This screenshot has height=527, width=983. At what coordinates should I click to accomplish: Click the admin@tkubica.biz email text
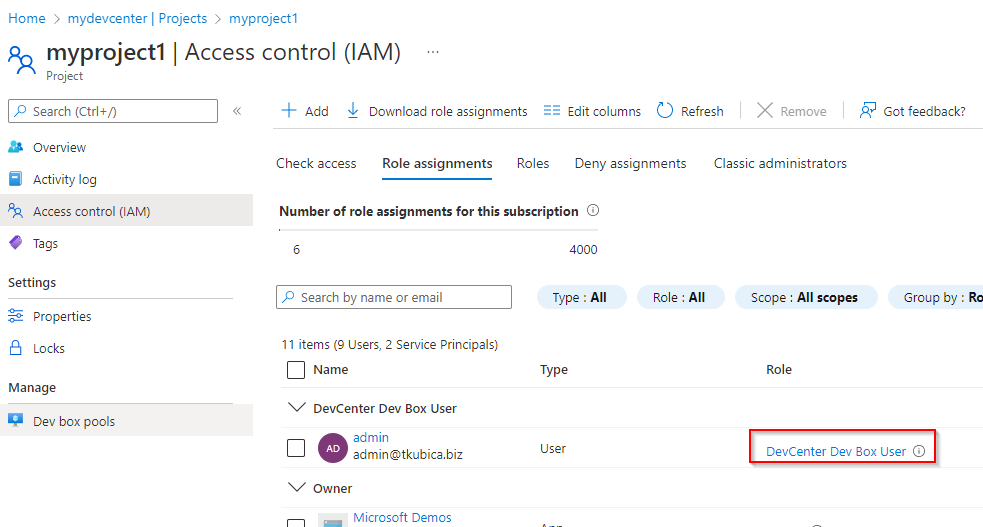(407, 454)
